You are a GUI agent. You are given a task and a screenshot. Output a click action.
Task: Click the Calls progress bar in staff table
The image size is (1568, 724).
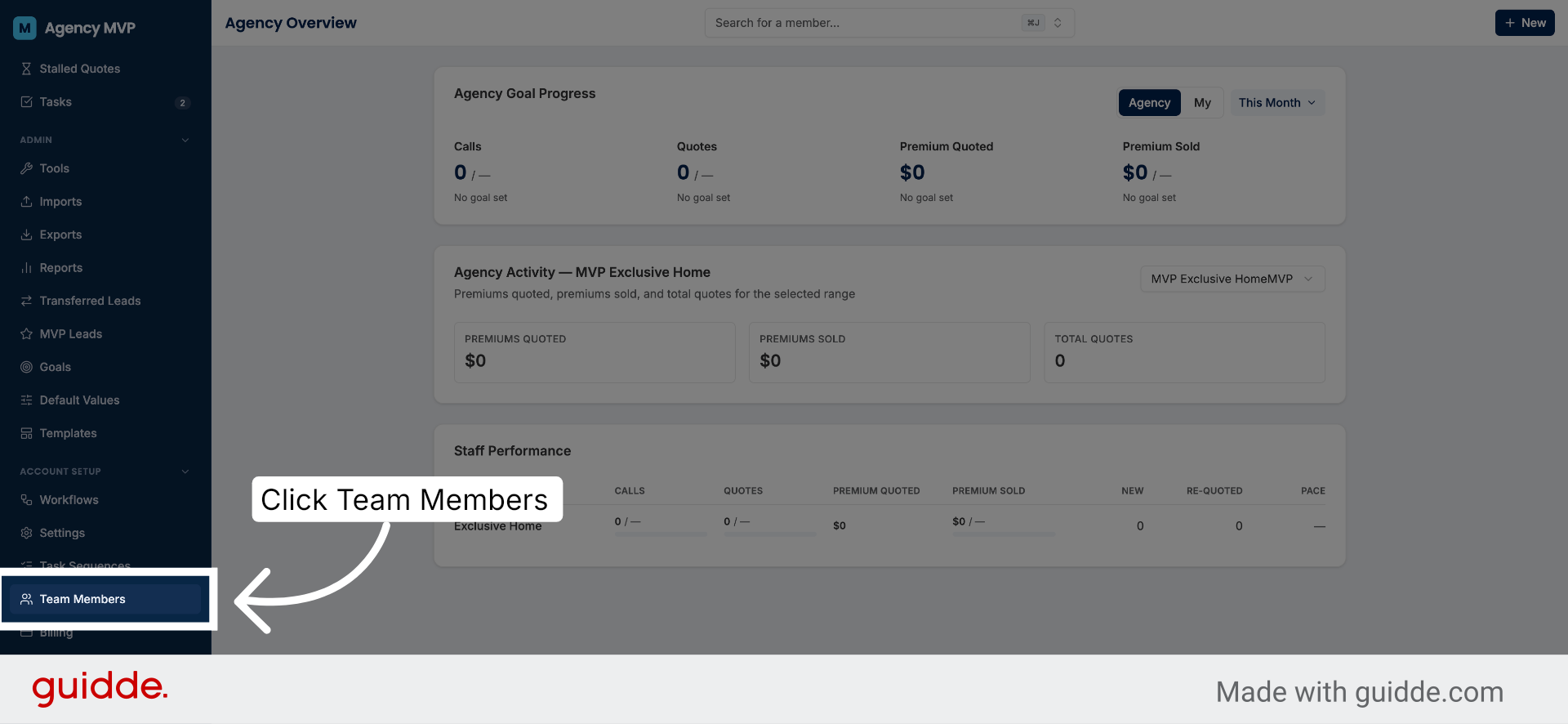pyautogui.click(x=661, y=534)
